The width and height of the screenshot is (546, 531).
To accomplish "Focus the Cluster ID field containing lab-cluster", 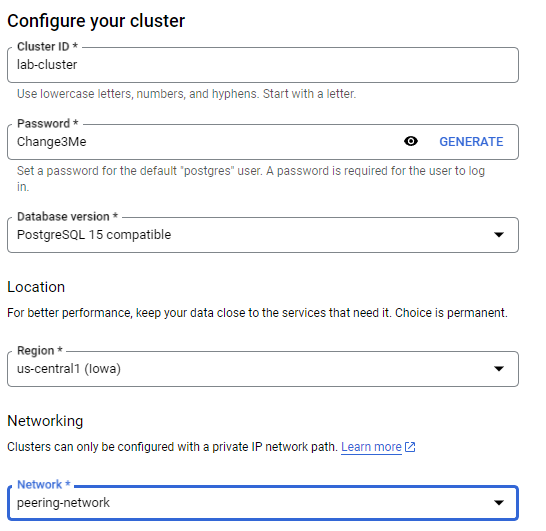I will (263, 65).
